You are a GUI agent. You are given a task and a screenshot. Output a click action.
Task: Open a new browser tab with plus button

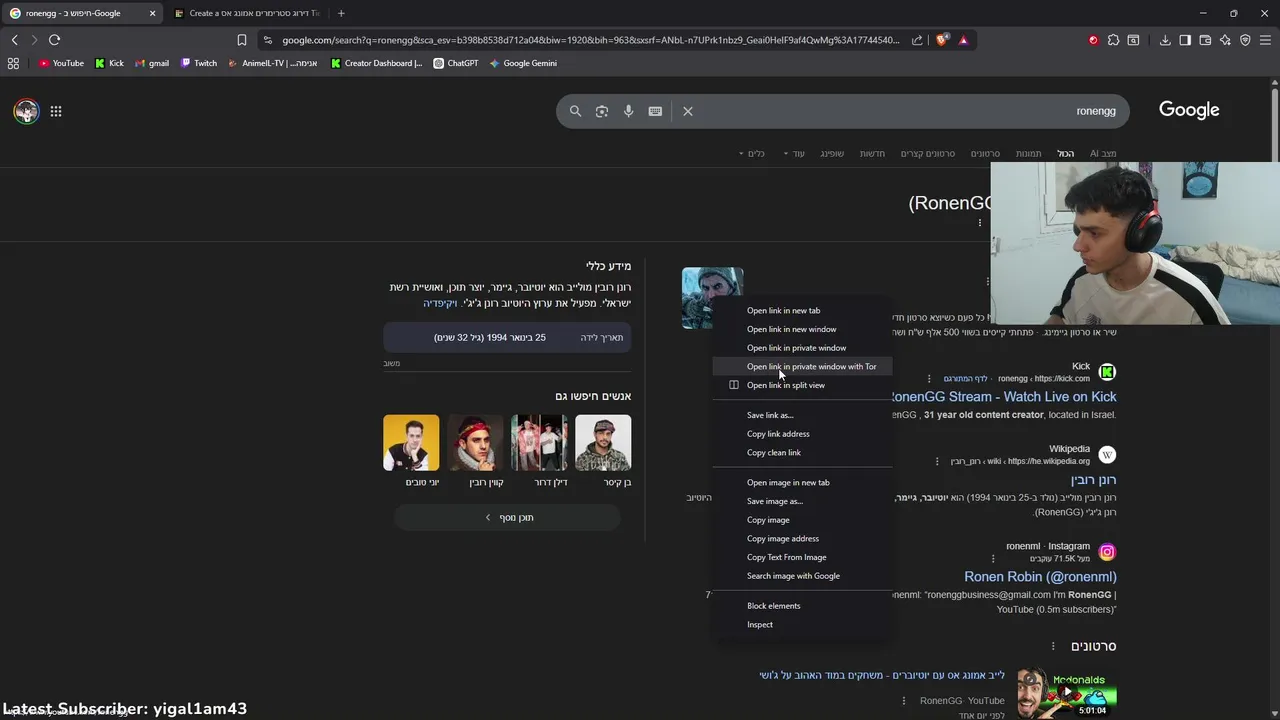[x=341, y=13]
